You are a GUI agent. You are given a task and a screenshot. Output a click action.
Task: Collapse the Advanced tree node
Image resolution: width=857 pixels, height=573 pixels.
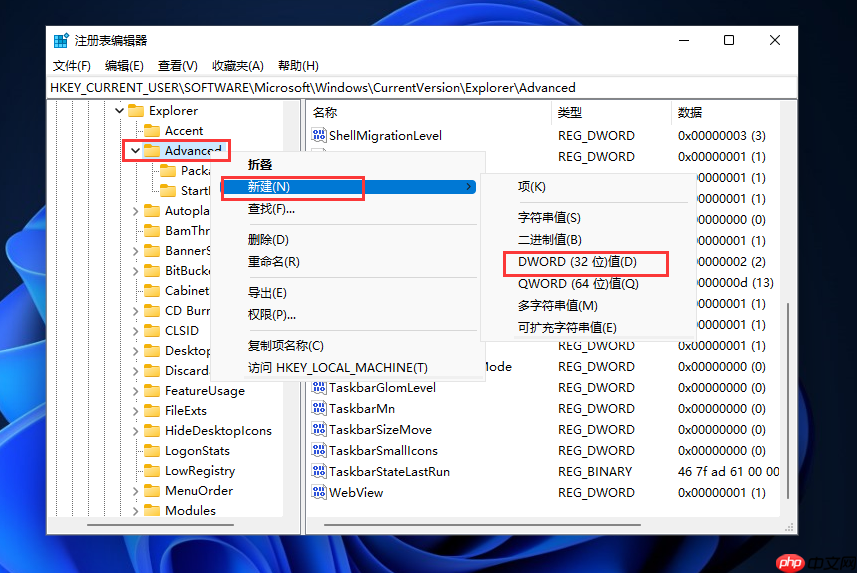click(x=136, y=151)
